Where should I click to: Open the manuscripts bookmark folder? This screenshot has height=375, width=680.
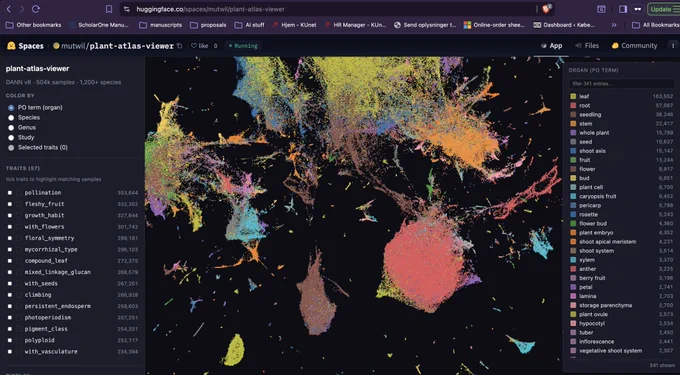coord(160,25)
